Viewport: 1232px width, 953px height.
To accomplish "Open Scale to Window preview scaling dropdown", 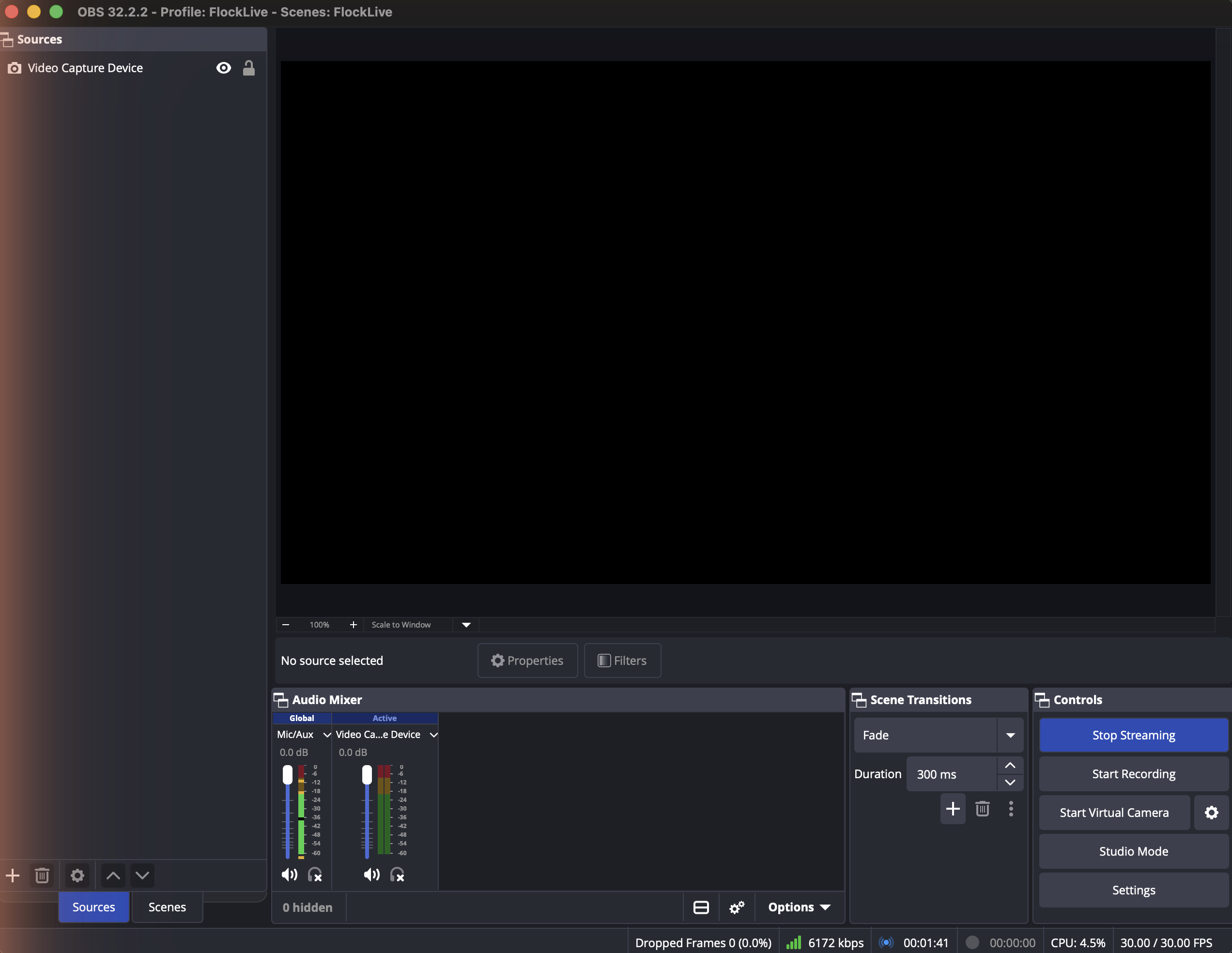I will coord(466,625).
